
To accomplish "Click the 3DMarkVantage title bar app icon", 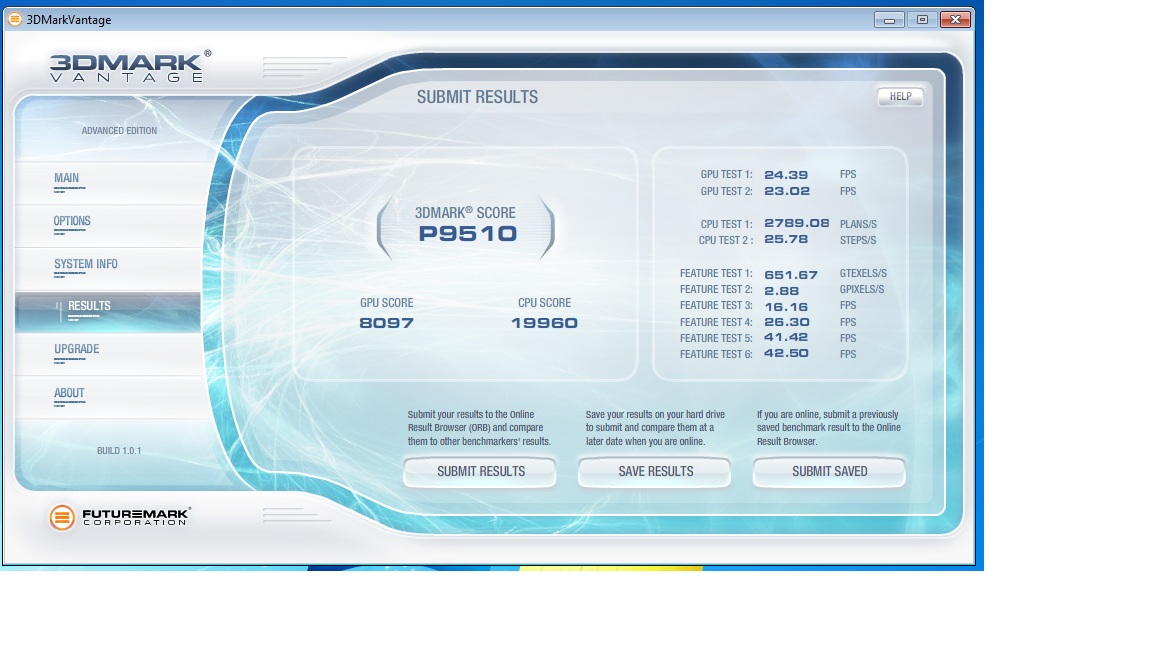I will (x=14, y=19).
